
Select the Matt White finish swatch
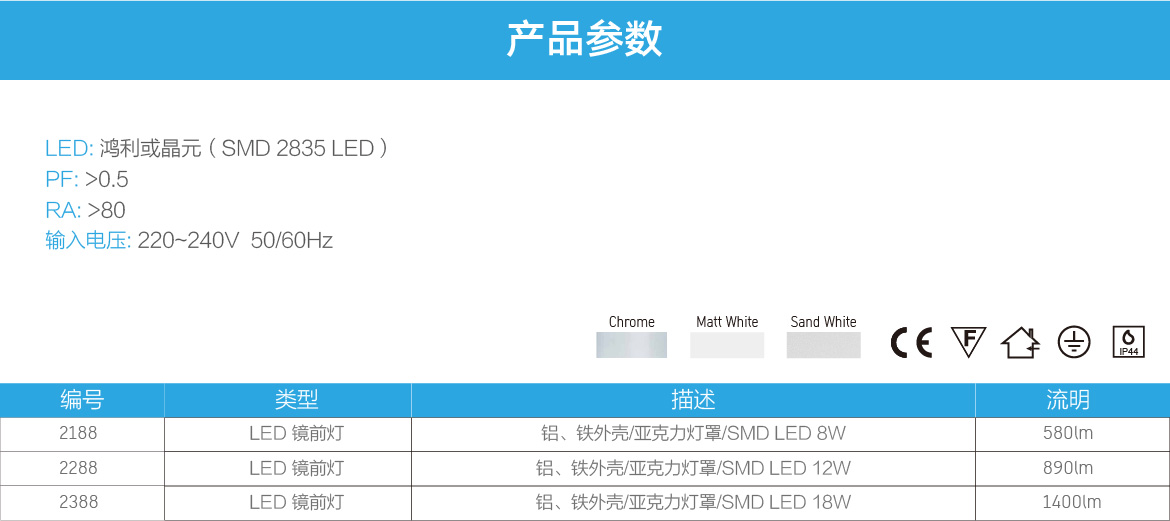tap(727, 345)
